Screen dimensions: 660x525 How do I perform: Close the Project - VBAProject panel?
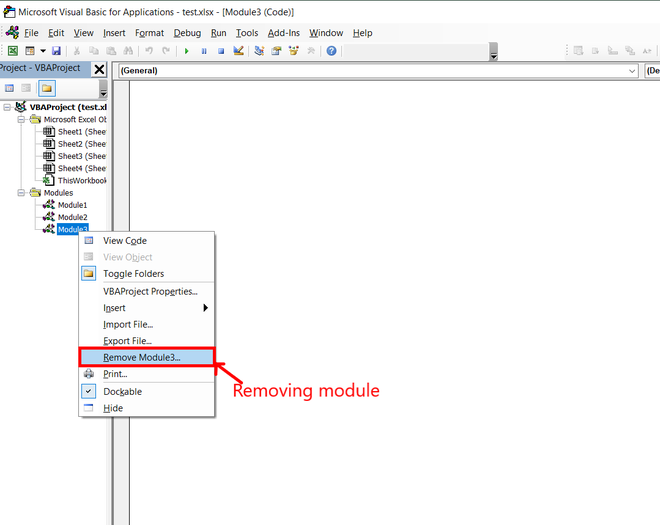pos(99,69)
